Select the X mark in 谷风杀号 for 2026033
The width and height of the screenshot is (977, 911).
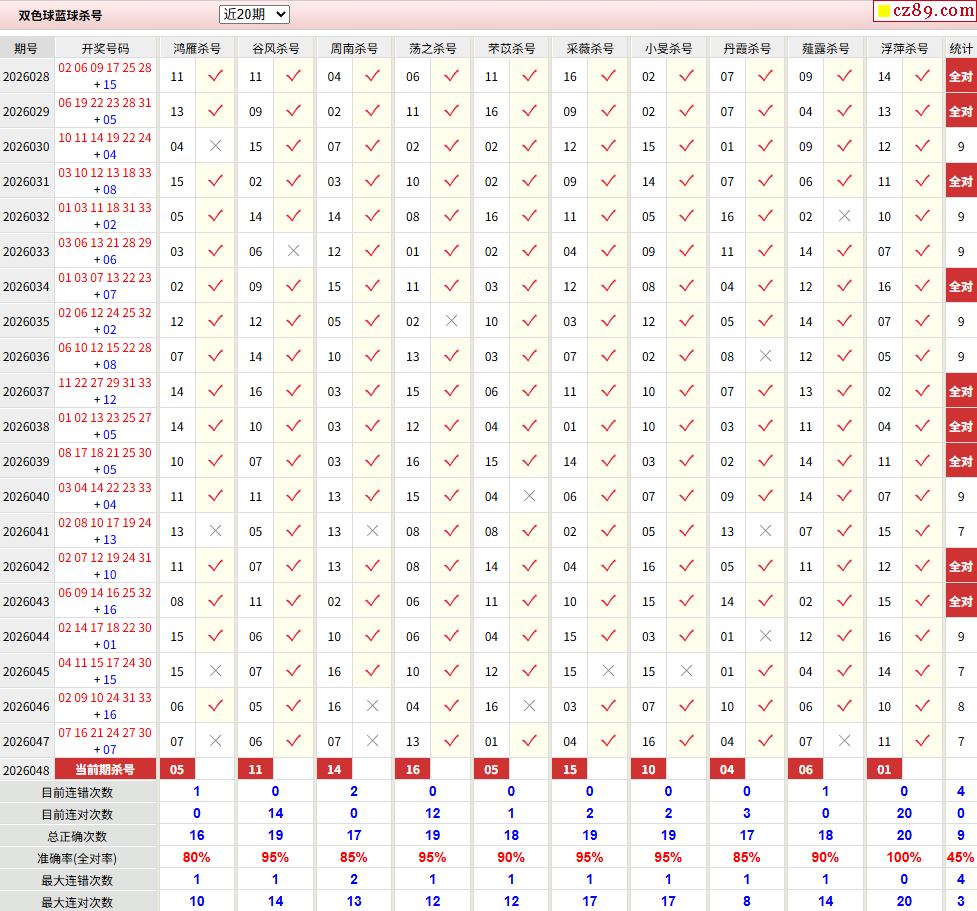[293, 251]
